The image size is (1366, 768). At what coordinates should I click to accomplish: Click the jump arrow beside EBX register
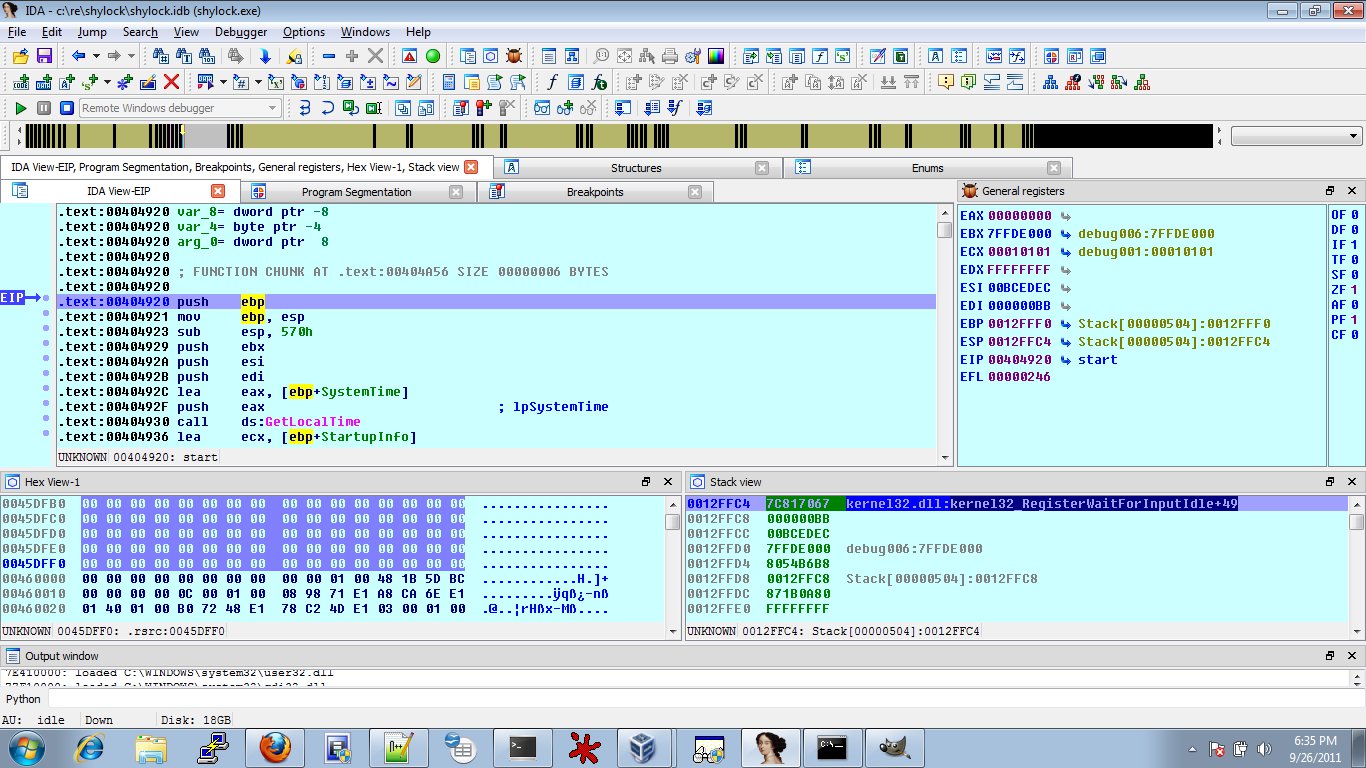tap(1066, 234)
